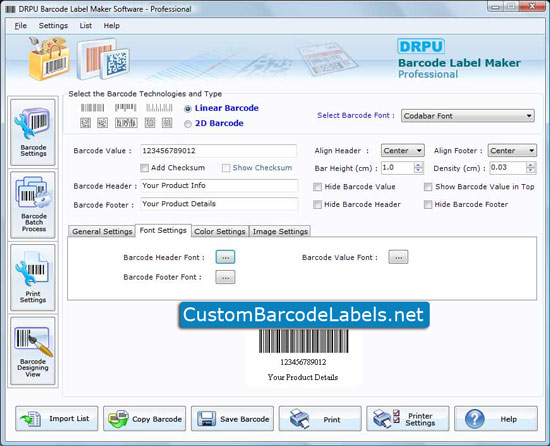This screenshot has height=446, width=550.
Task: Click the application icon in title bar
Action: (x=11, y=9)
